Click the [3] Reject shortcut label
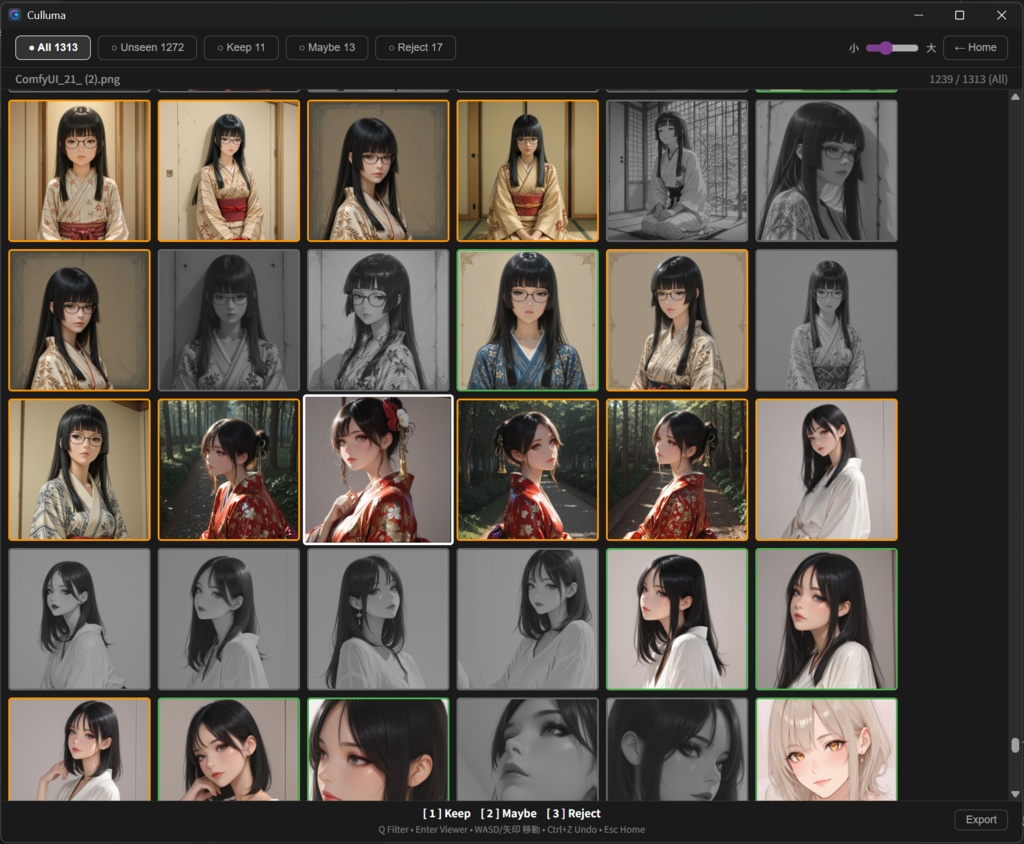Screen dimensions: 1024x844 point(573,813)
